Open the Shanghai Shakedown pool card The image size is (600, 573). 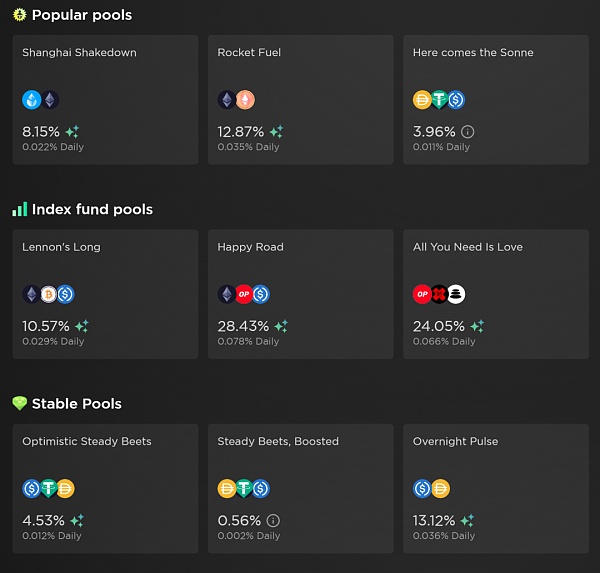pos(105,99)
